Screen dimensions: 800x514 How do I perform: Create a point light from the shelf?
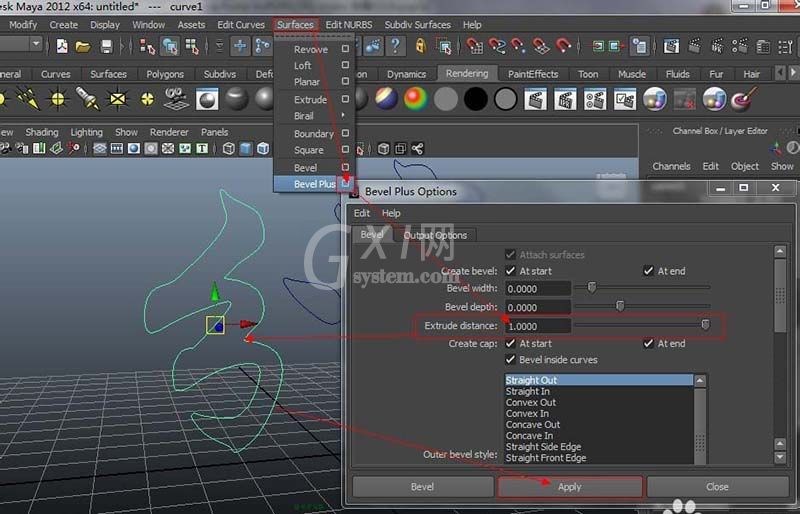[x=58, y=98]
